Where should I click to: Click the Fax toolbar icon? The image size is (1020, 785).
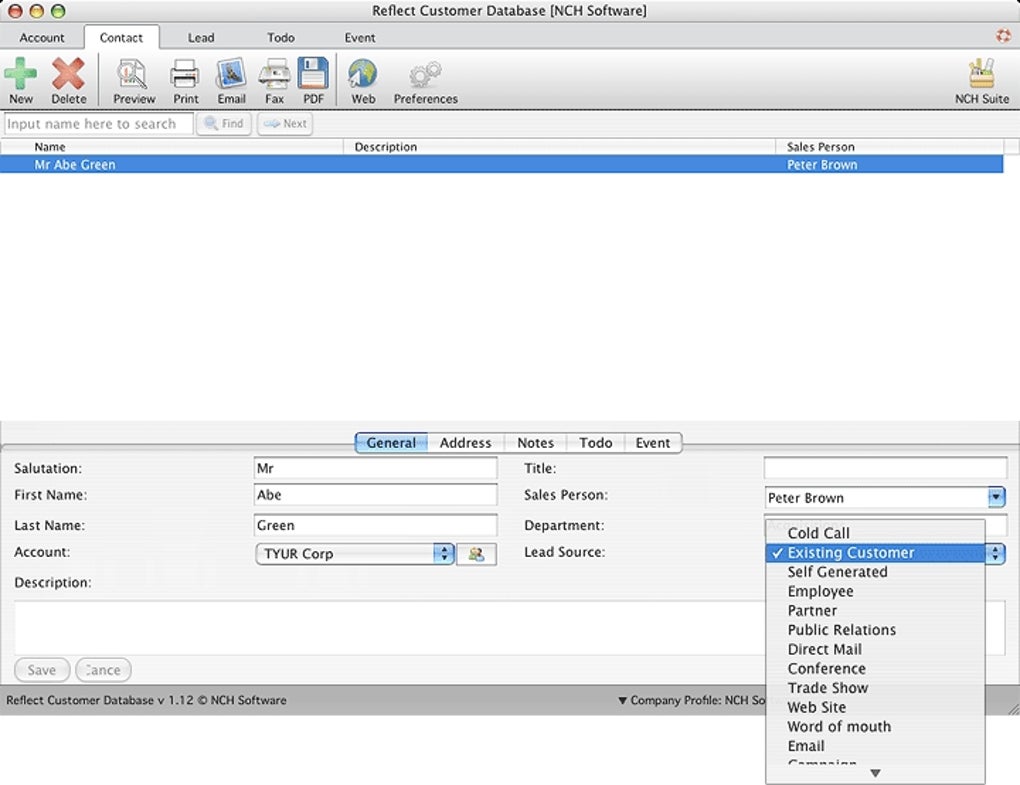pyautogui.click(x=274, y=81)
